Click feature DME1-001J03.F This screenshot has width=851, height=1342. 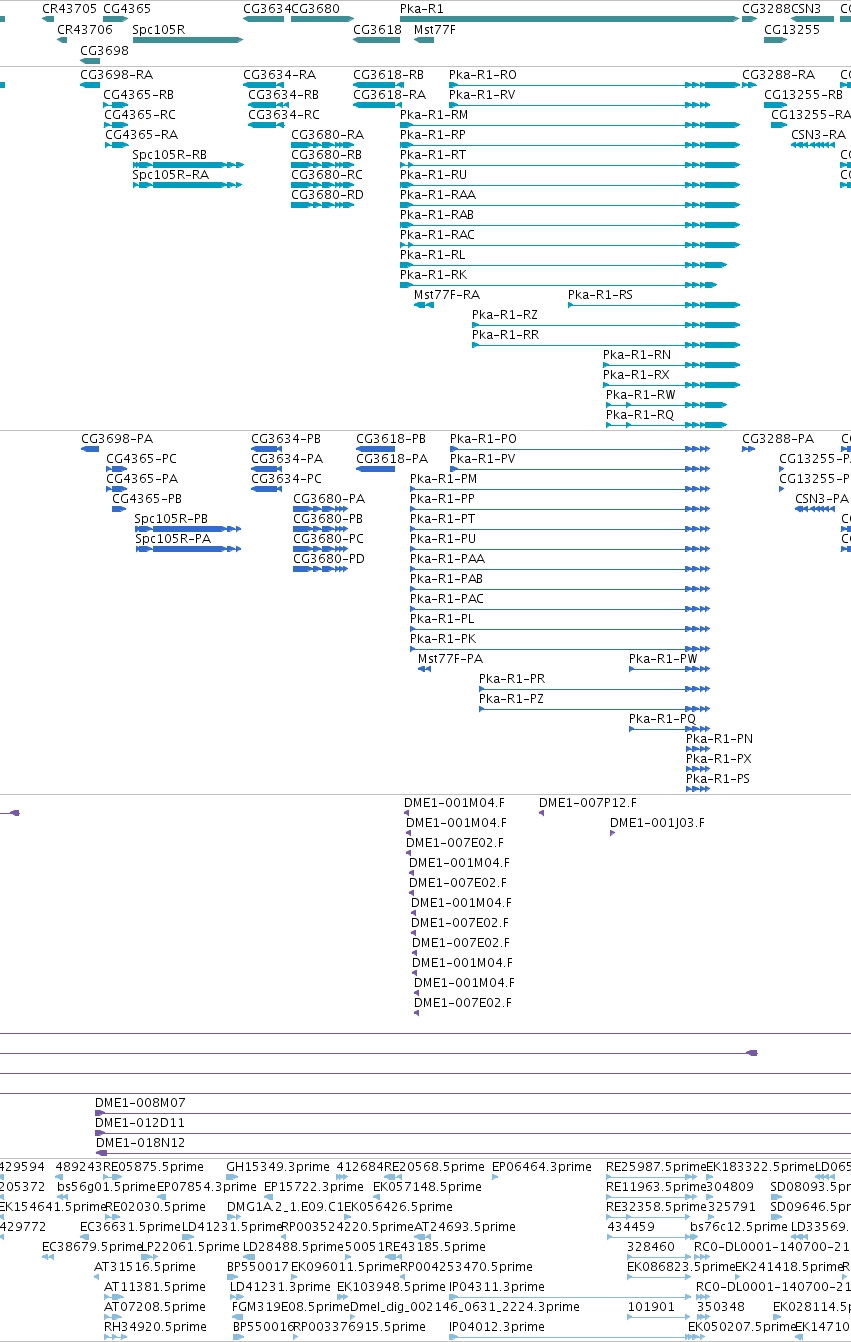tap(657, 823)
